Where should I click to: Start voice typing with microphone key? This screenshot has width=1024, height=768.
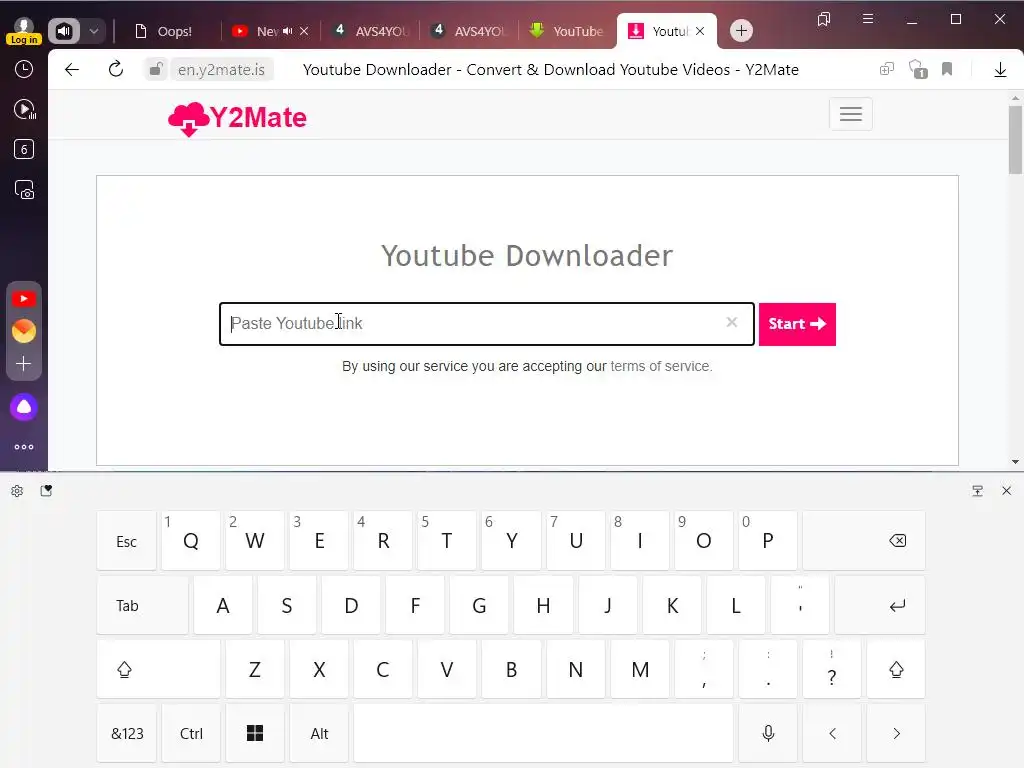(768, 733)
